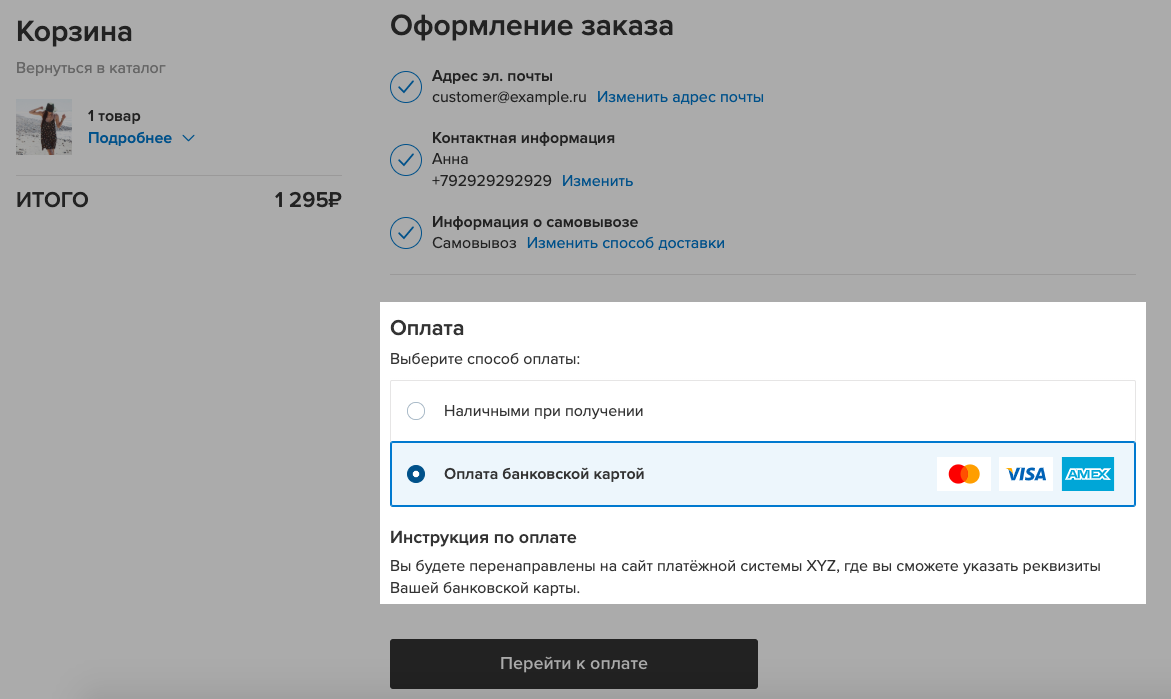The image size is (1171, 699).
Task: Click the AMEX card logo
Action: 1088,474
